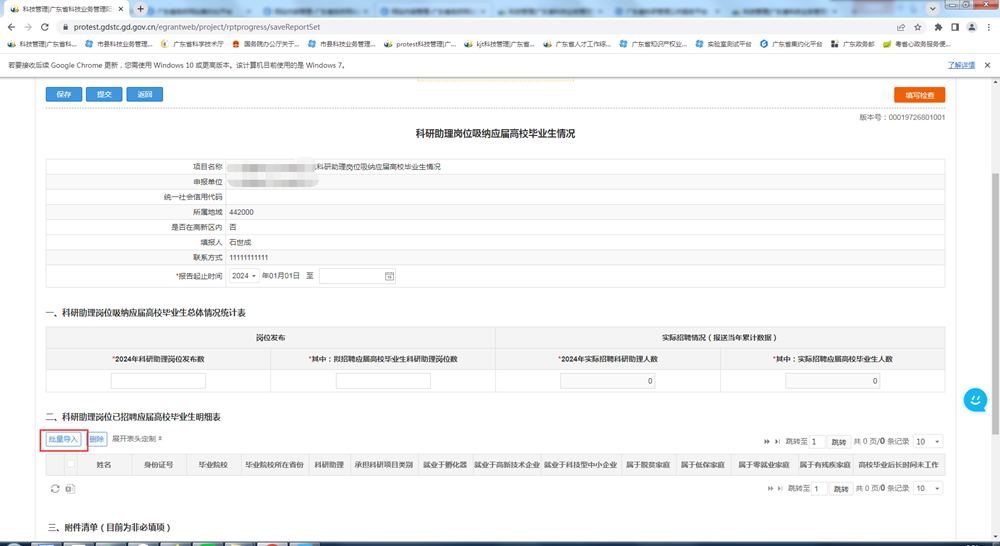
Task: Open the Chrome extensions puzzle icon
Action: (x=937, y=27)
